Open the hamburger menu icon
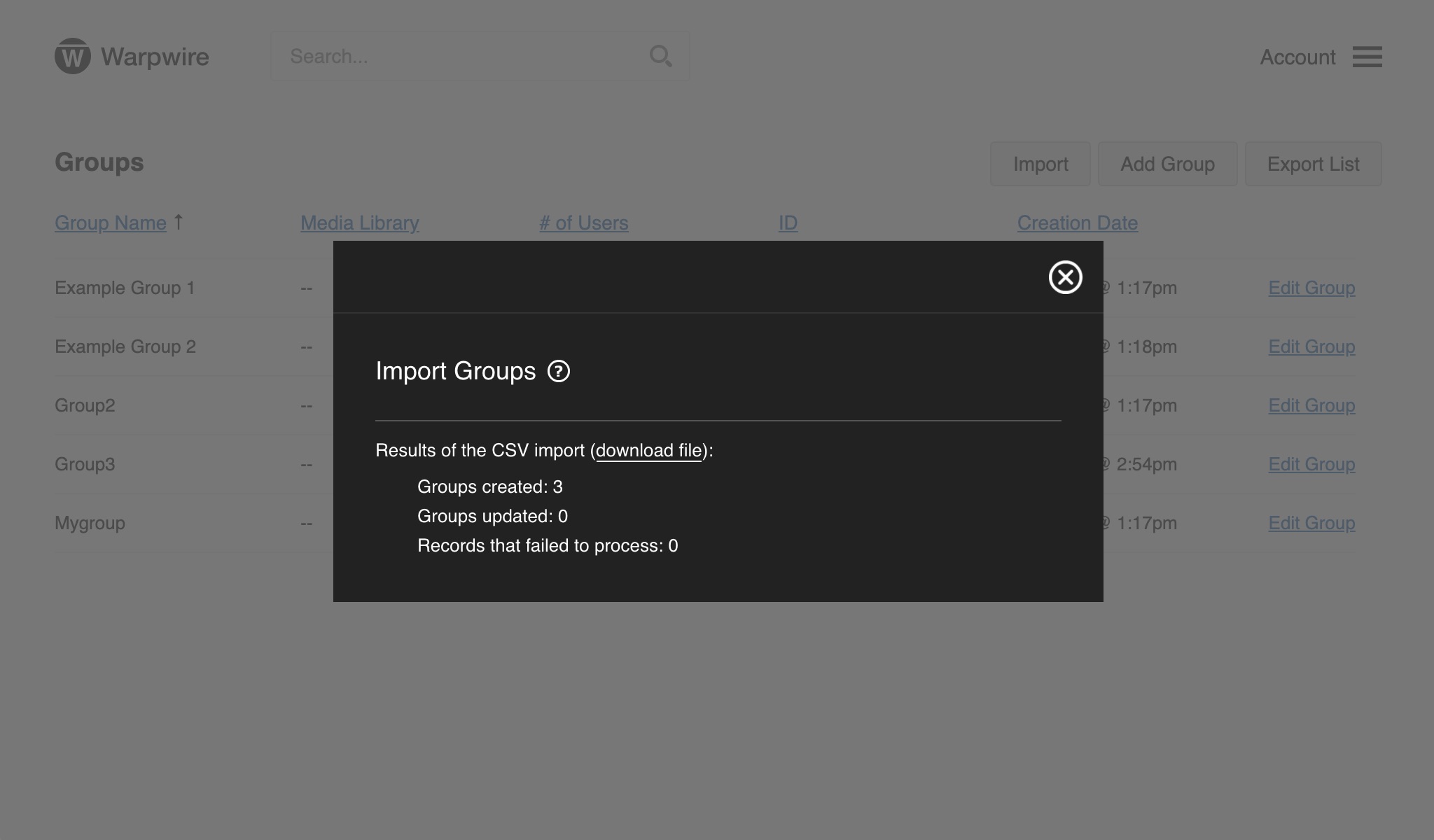 1367,57
